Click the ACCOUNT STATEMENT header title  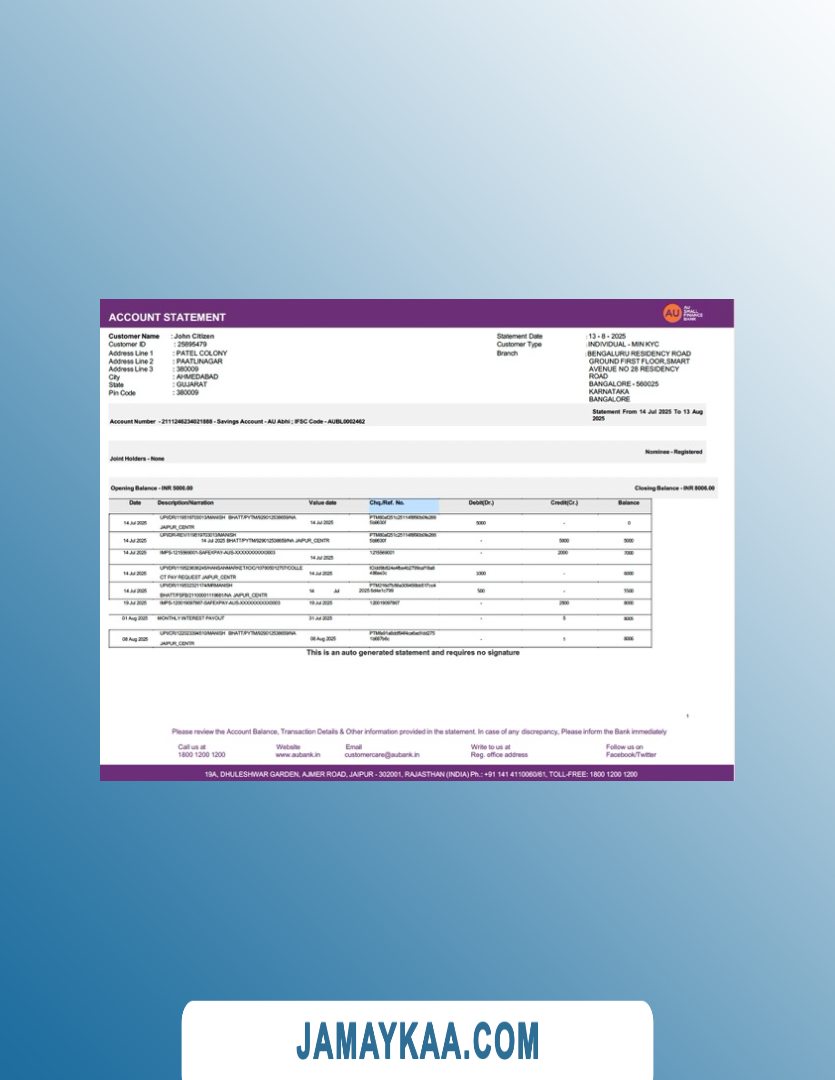(167, 318)
